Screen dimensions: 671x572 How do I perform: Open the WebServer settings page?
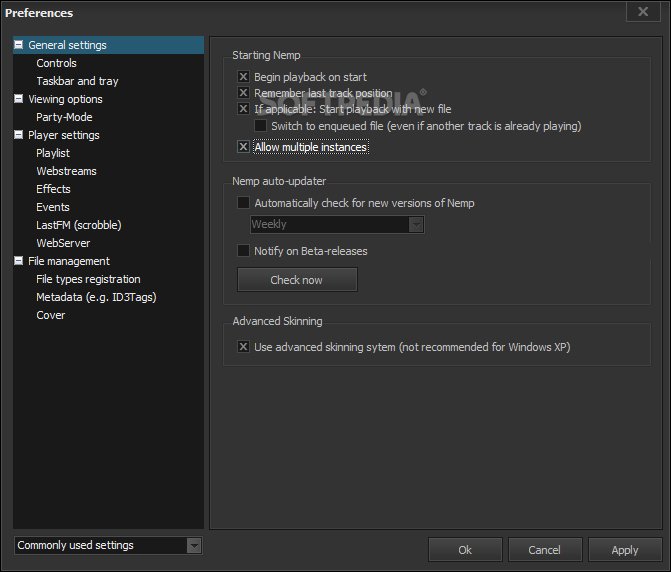[x=63, y=243]
